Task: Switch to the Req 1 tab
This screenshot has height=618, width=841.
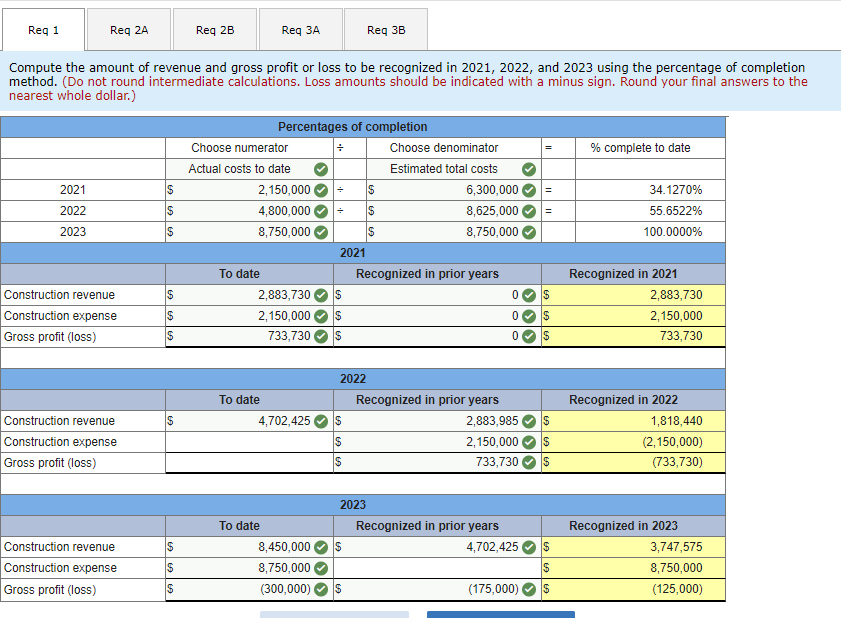Action: coord(43,30)
